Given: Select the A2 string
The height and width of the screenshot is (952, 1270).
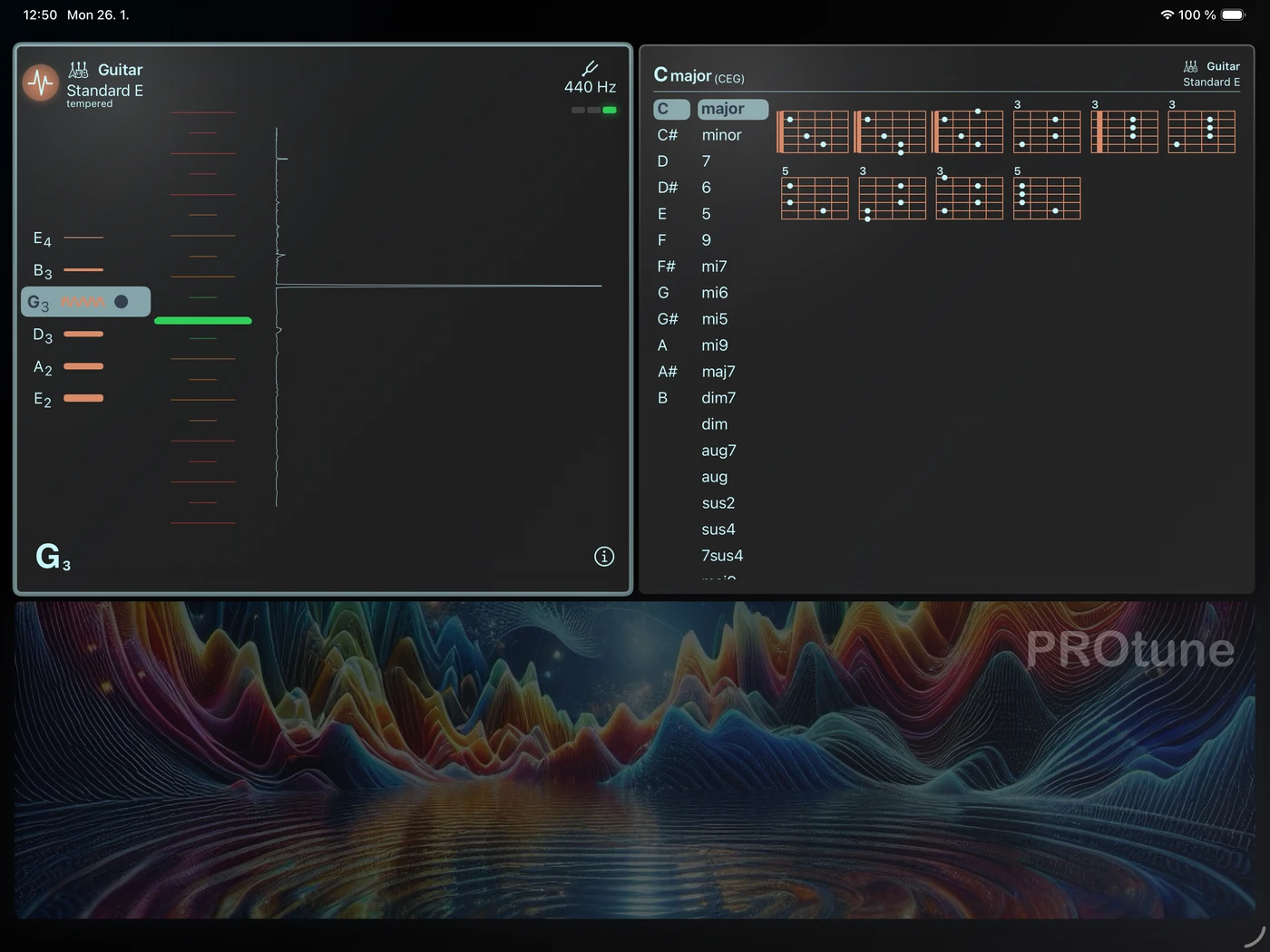Looking at the screenshot, I should pos(68,367).
